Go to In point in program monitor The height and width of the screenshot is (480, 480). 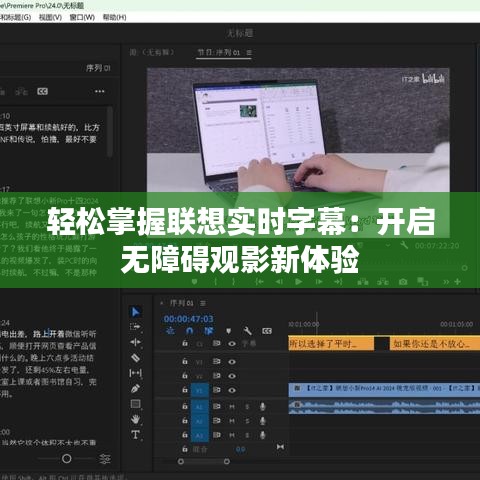(259, 282)
